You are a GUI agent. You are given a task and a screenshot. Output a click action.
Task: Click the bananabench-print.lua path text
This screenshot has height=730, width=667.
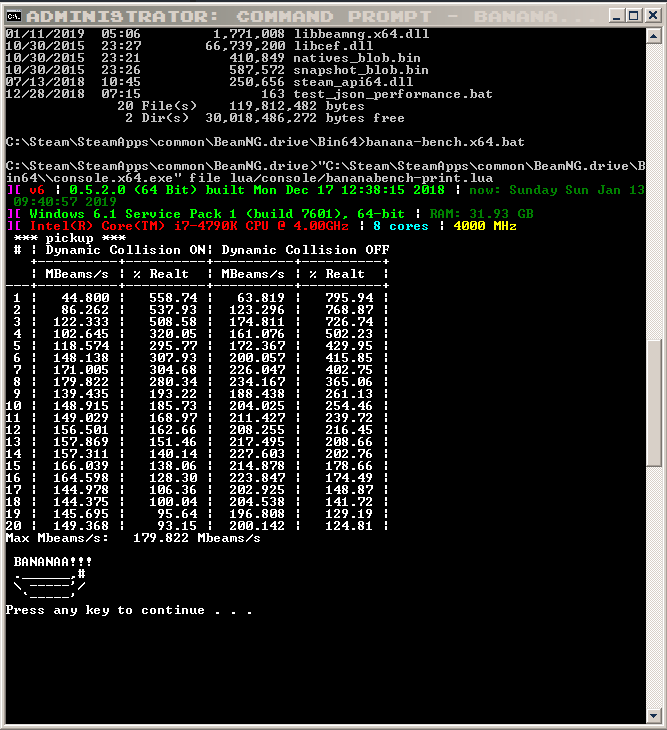pos(361,178)
